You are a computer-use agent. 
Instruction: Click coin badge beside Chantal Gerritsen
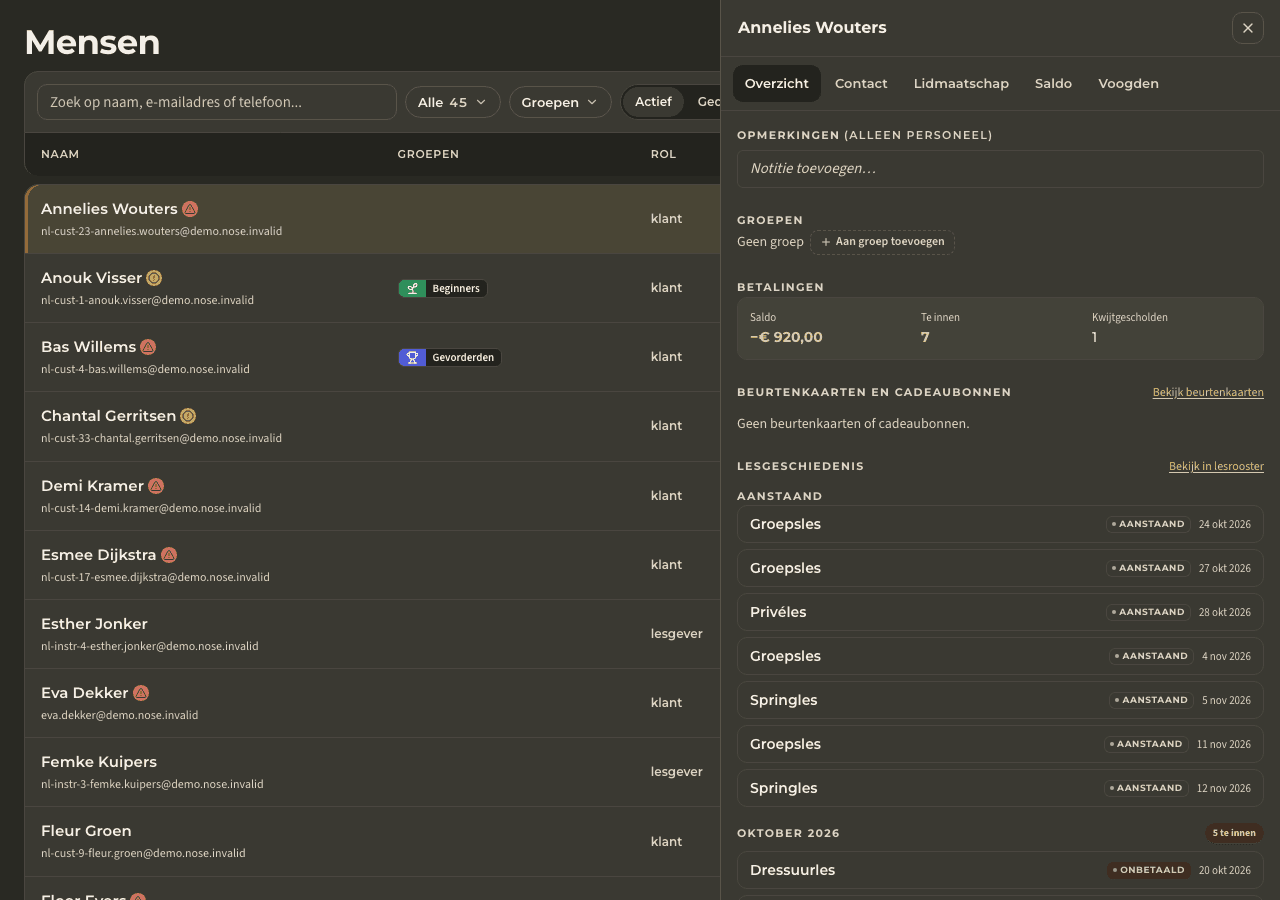coord(188,416)
